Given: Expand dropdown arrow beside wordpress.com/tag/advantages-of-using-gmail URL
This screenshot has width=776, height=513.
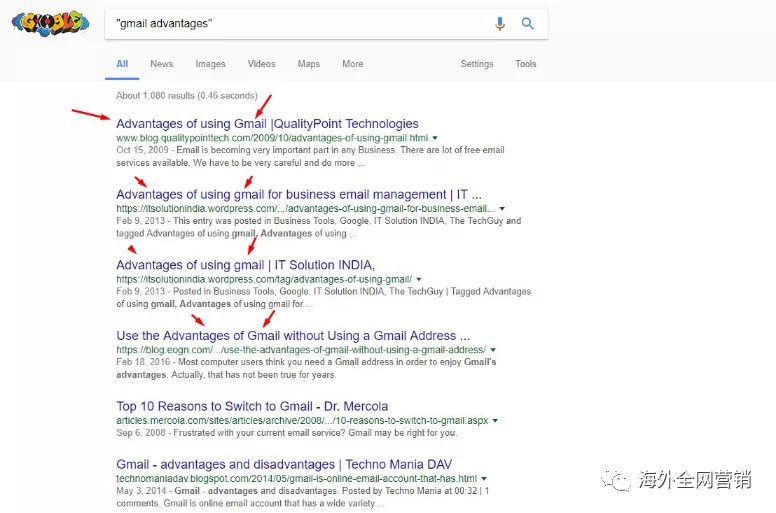Looking at the screenshot, I should (419, 280).
